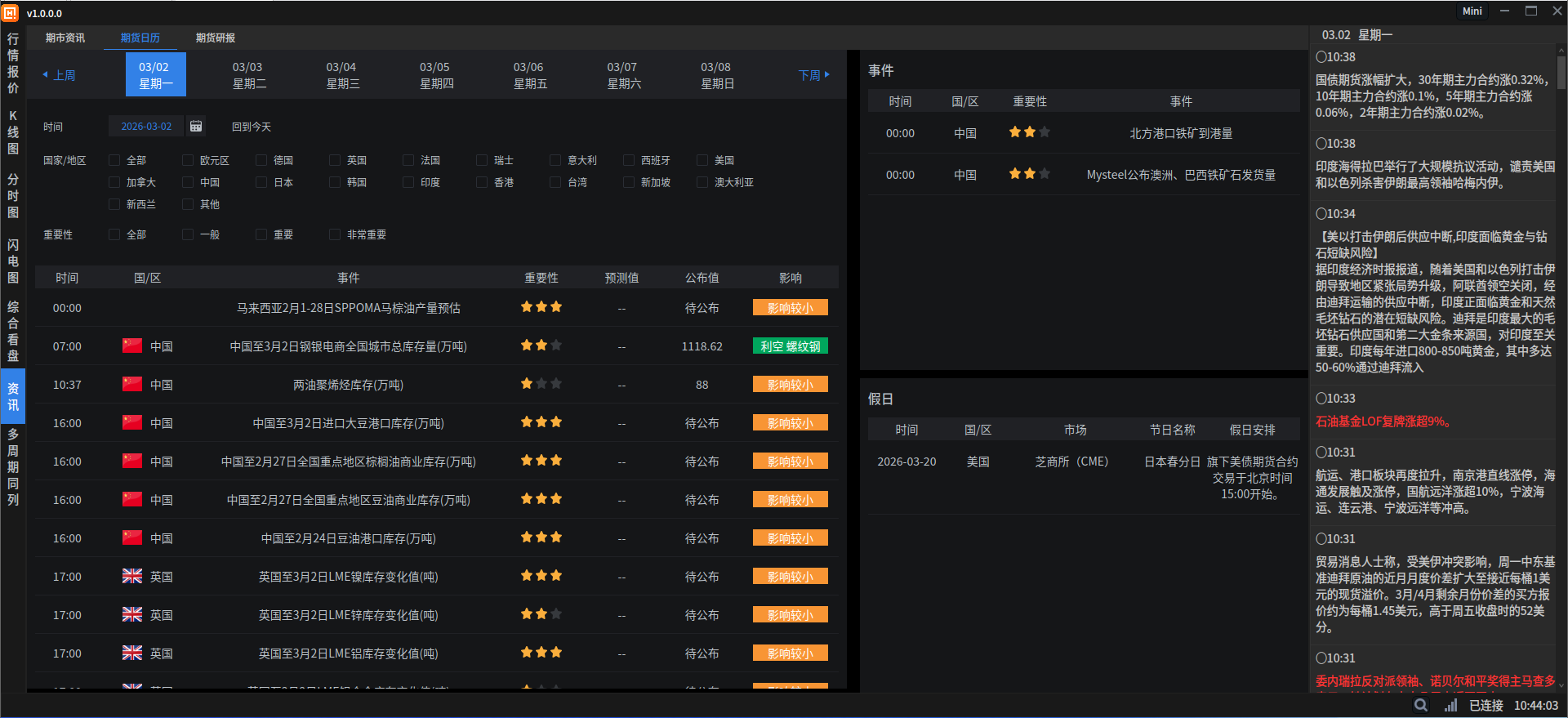Open 行情报价 sidebar section
This screenshot has height=718, width=1568.
coord(13,63)
